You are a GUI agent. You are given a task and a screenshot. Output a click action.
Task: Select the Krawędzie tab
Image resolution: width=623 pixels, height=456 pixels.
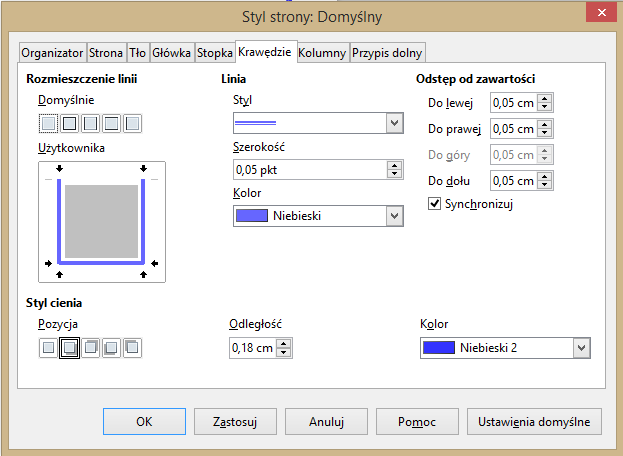265,52
